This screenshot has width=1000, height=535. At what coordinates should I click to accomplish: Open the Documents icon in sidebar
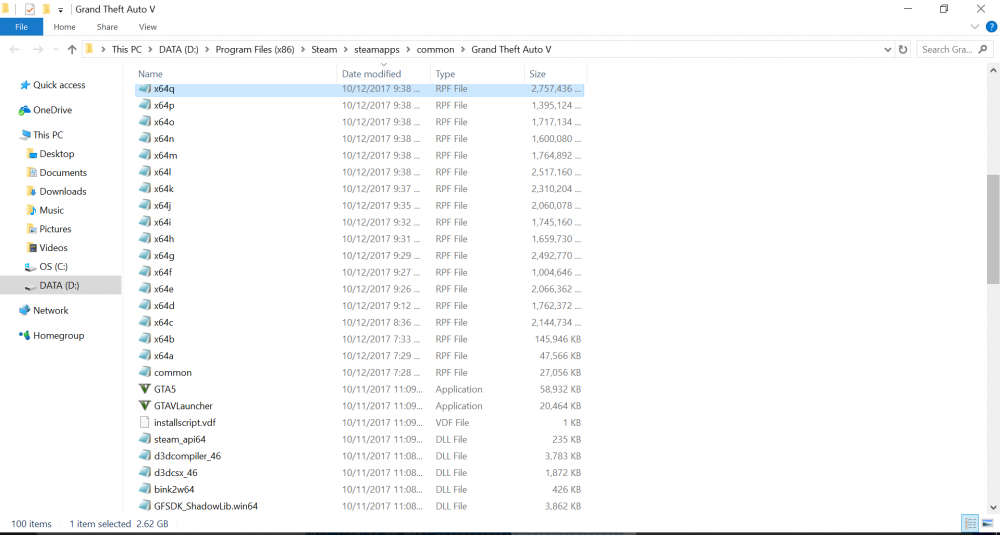point(32,172)
